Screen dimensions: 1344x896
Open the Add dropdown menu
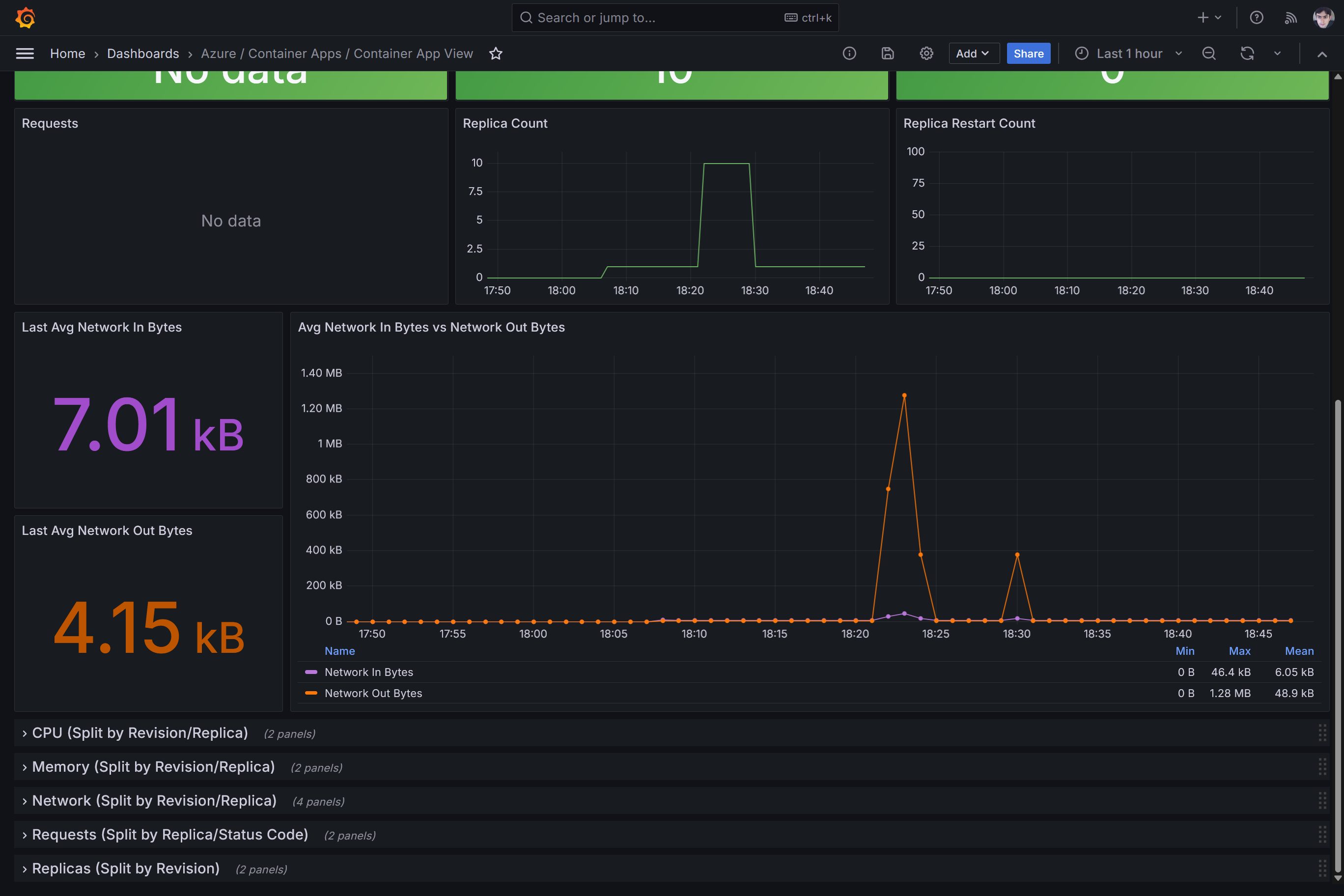[x=973, y=54]
